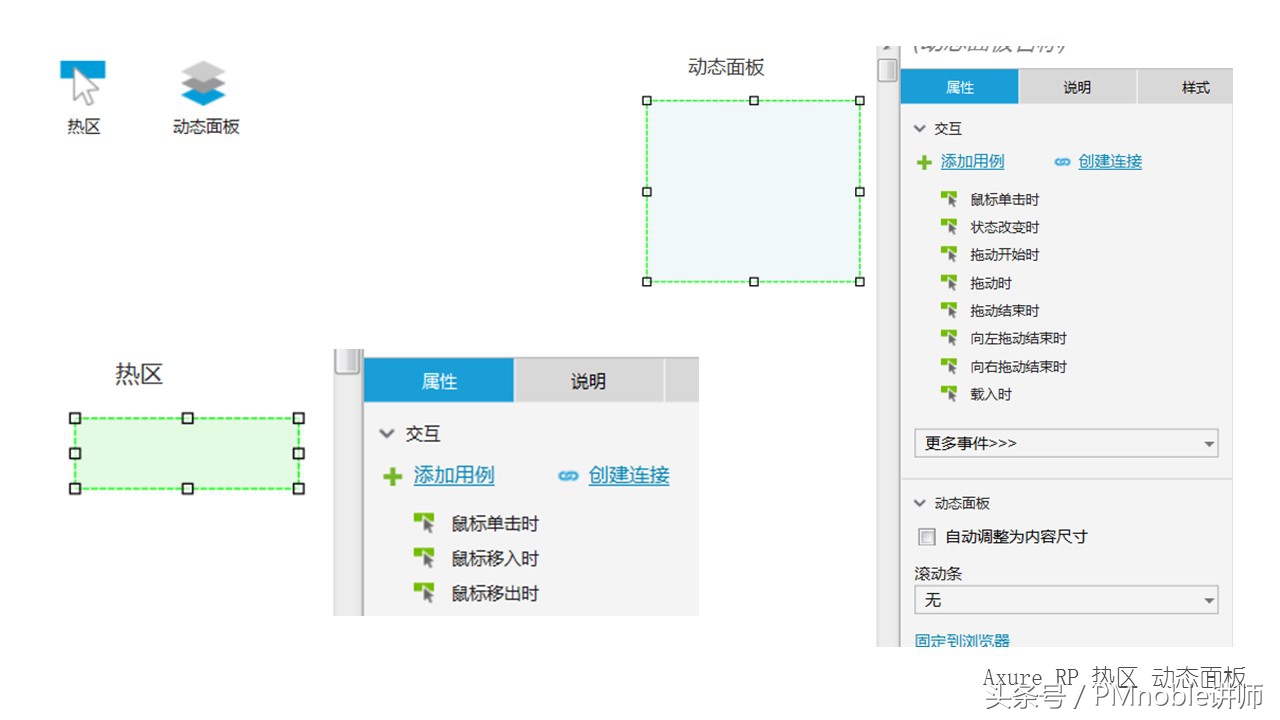Click the cursor icon beside 鼠标单击时 event
The height and width of the screenshot is (720, 1280).
click(x=948, y=198)
